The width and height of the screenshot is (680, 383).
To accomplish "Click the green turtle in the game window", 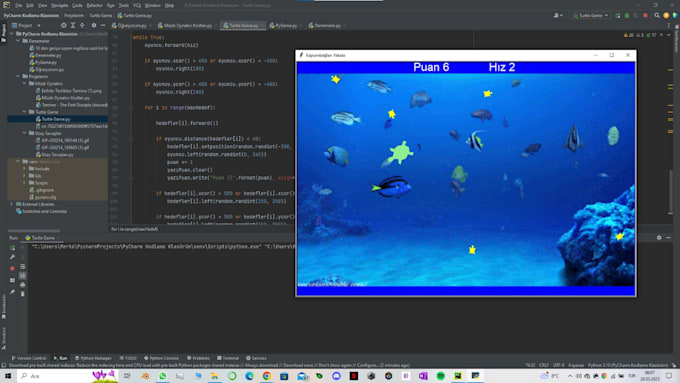I will click(x=399, y=153).
